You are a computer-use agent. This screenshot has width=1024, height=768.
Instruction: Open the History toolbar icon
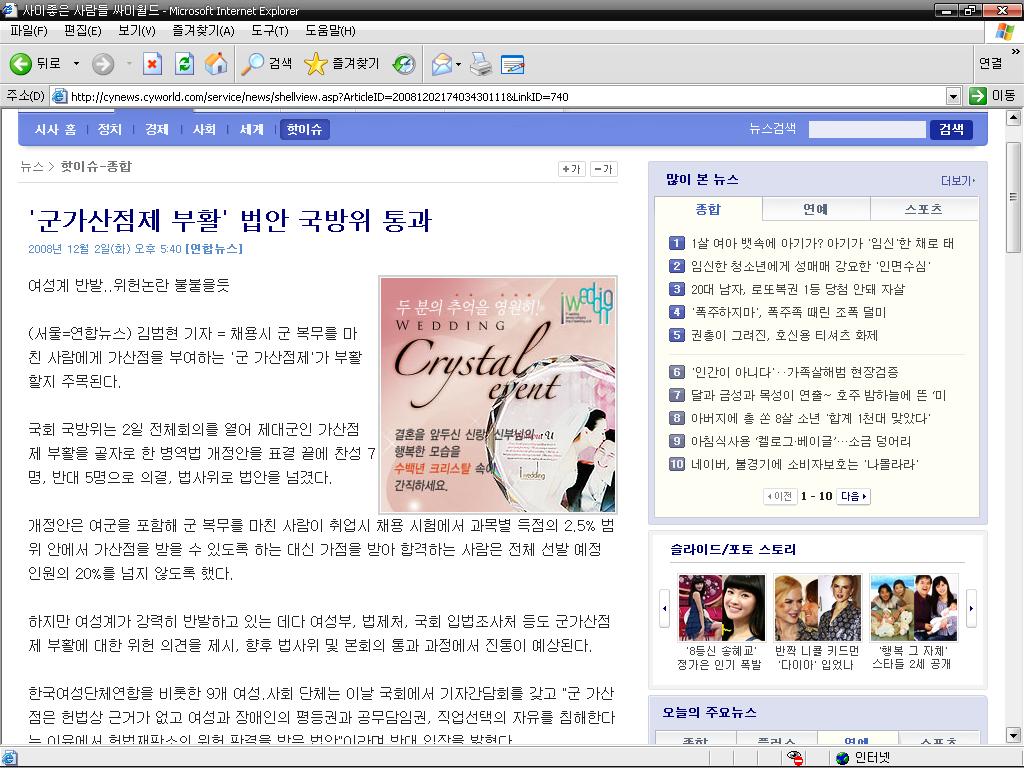[404, 64]
